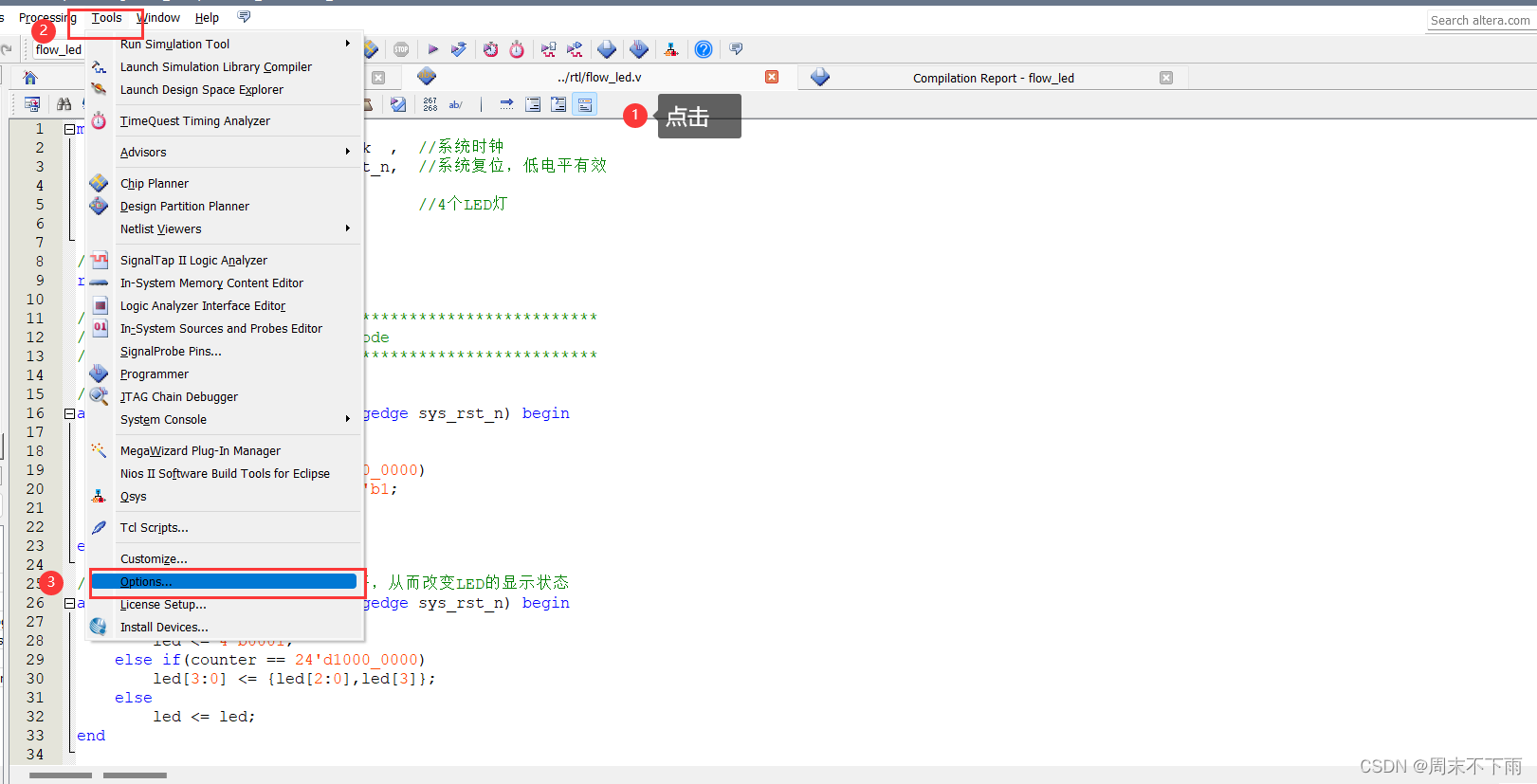Viewport: 1537px width, 784px height.
Task: Open JTAG Chain Debugger
Action: (225, 396)
